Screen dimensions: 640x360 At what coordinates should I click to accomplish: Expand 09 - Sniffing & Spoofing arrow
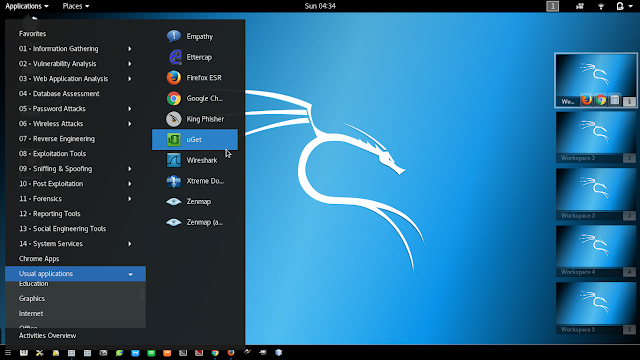[x=130, y=169]
